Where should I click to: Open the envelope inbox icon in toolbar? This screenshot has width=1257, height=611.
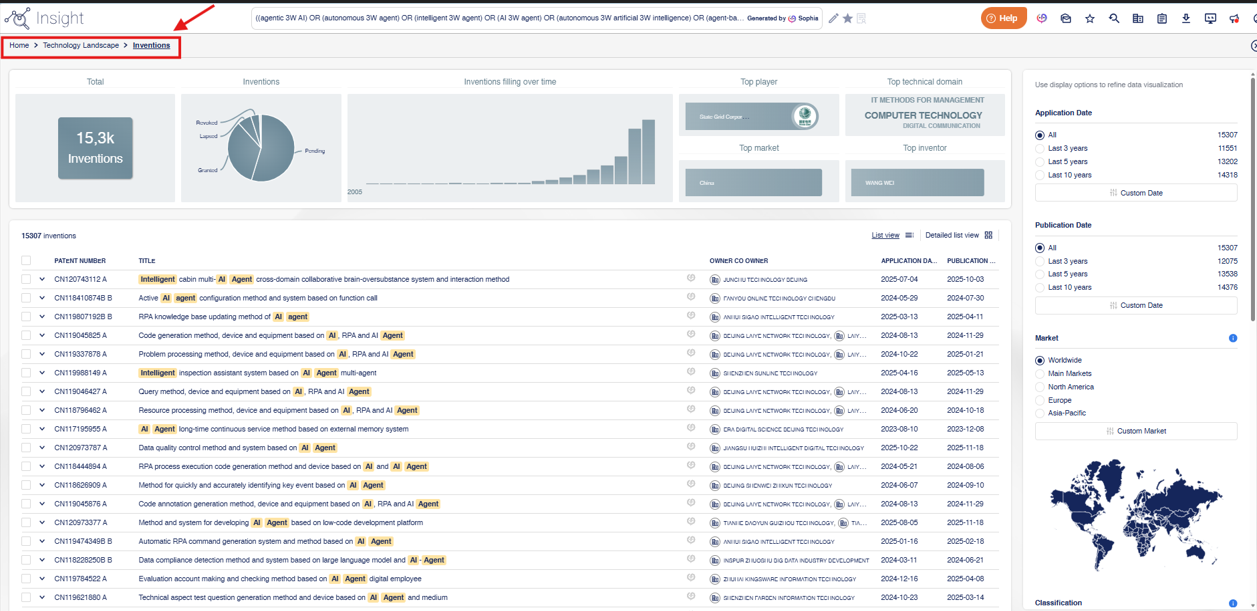tap(1066, 18)
